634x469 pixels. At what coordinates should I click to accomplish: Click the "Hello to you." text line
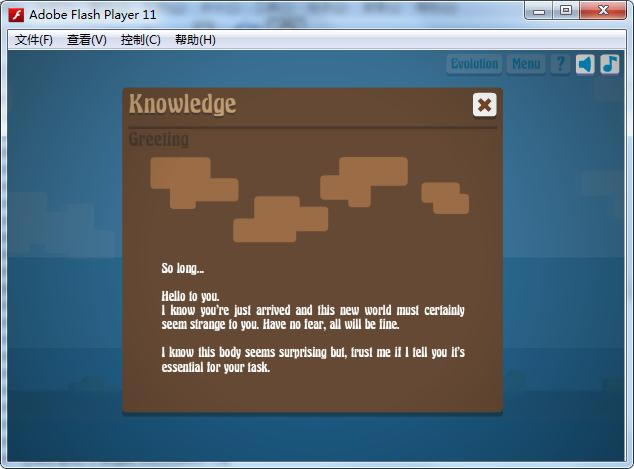(189, 296)
